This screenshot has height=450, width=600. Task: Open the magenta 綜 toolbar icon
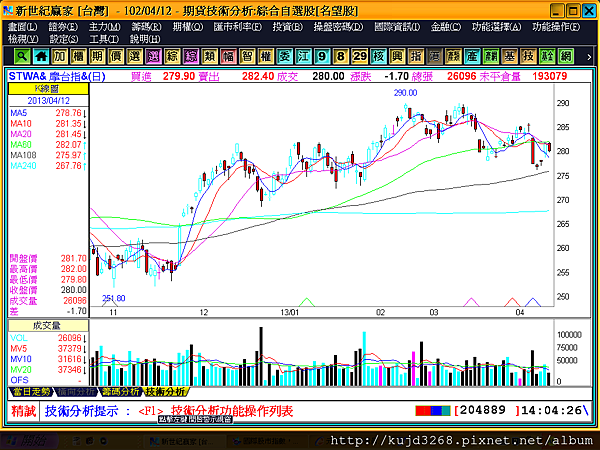click(191, 57)
